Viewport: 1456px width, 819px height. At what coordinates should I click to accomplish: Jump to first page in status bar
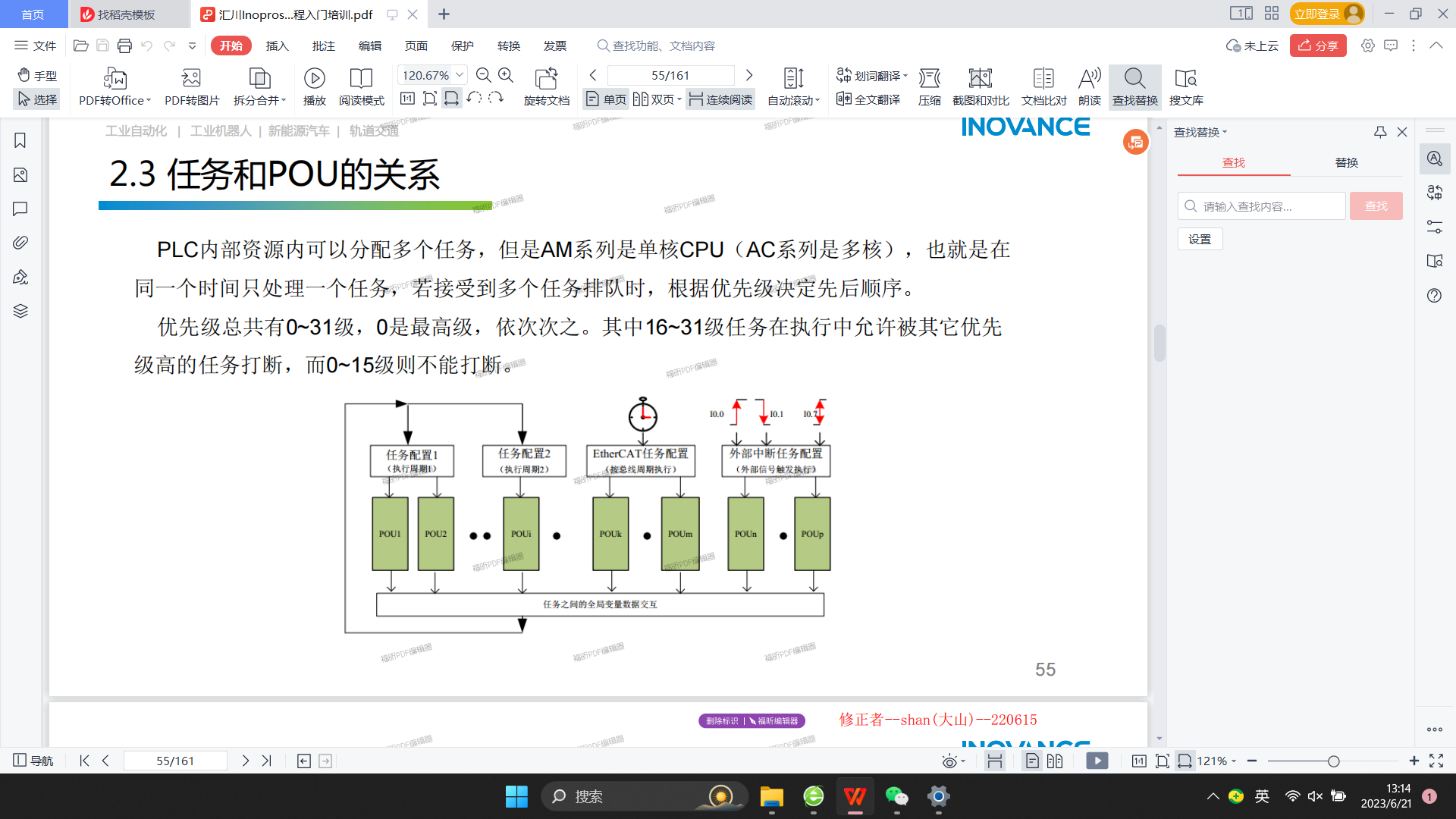tap(85, 761)
